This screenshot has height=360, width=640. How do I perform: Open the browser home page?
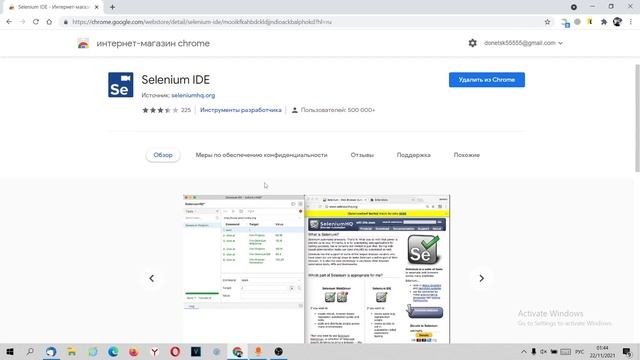click(x=49, y=22)
